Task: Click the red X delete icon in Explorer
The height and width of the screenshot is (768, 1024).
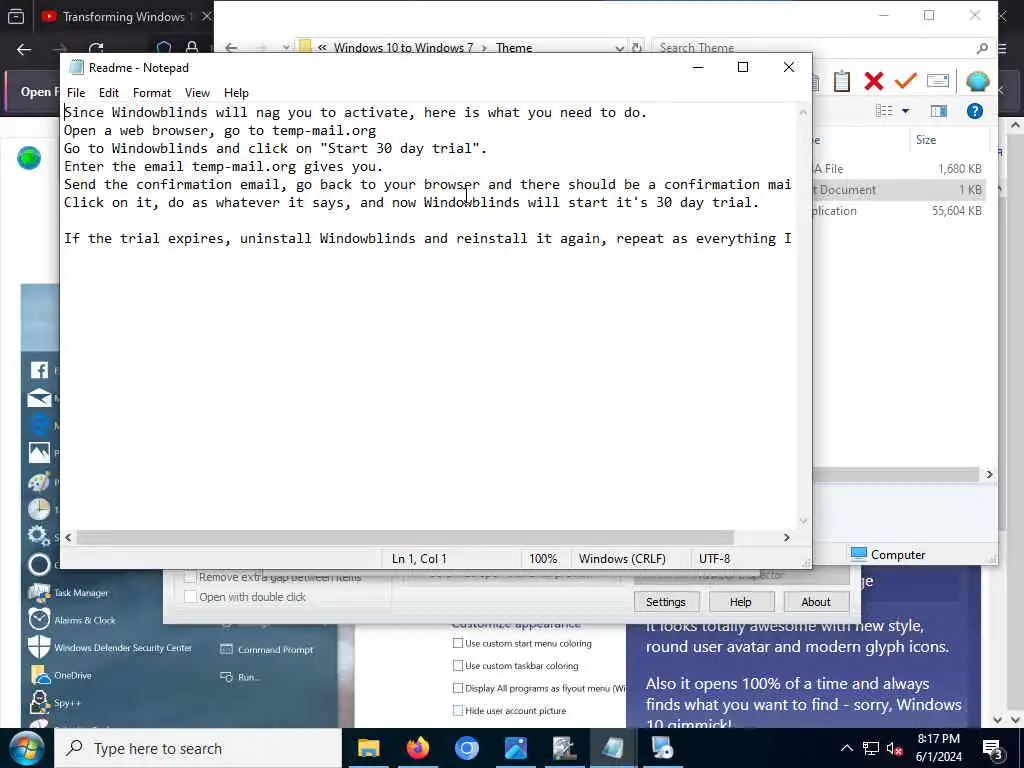Action: 874,81
